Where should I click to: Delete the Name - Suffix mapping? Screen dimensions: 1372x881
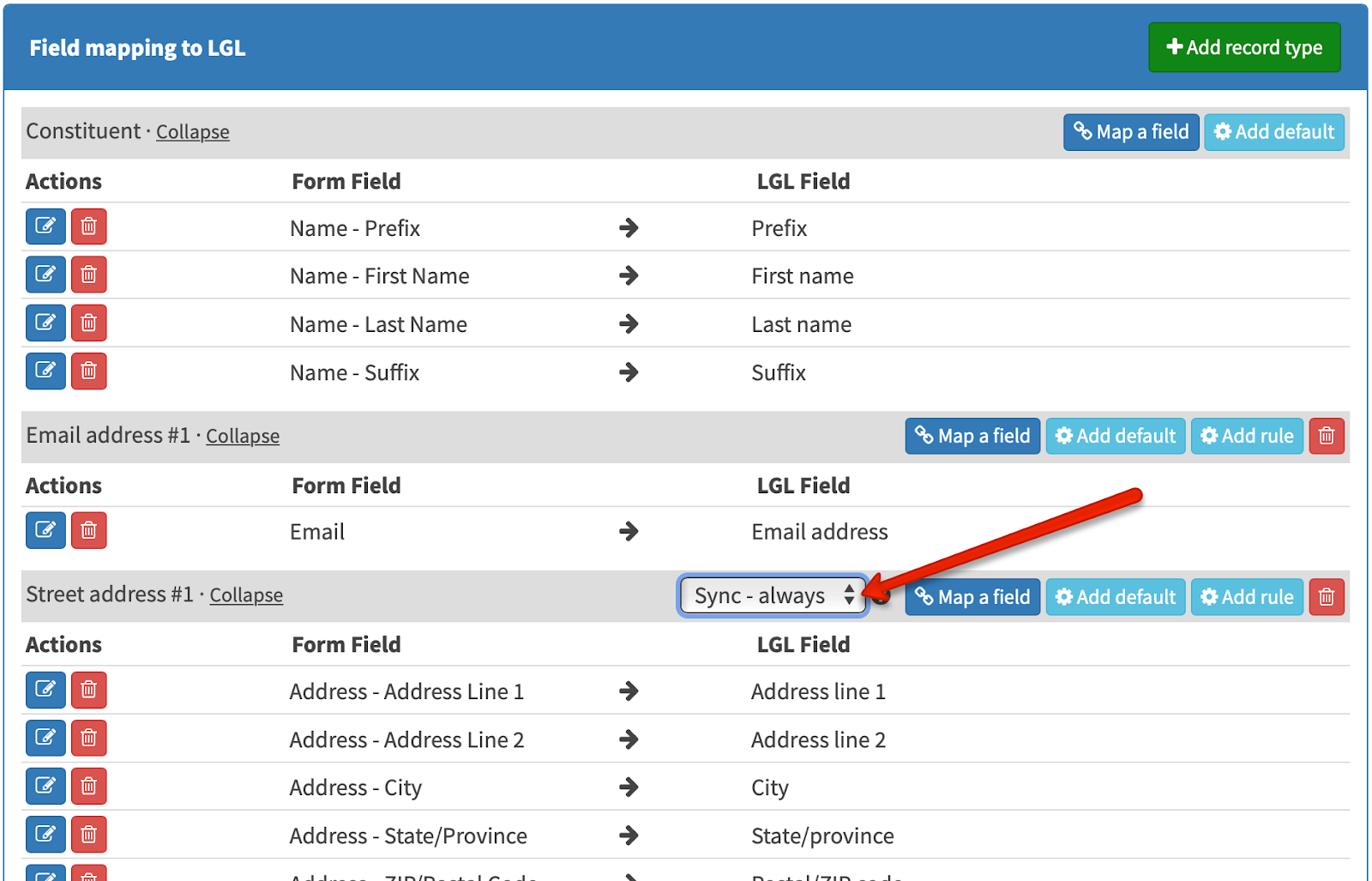tap(88, 371)
